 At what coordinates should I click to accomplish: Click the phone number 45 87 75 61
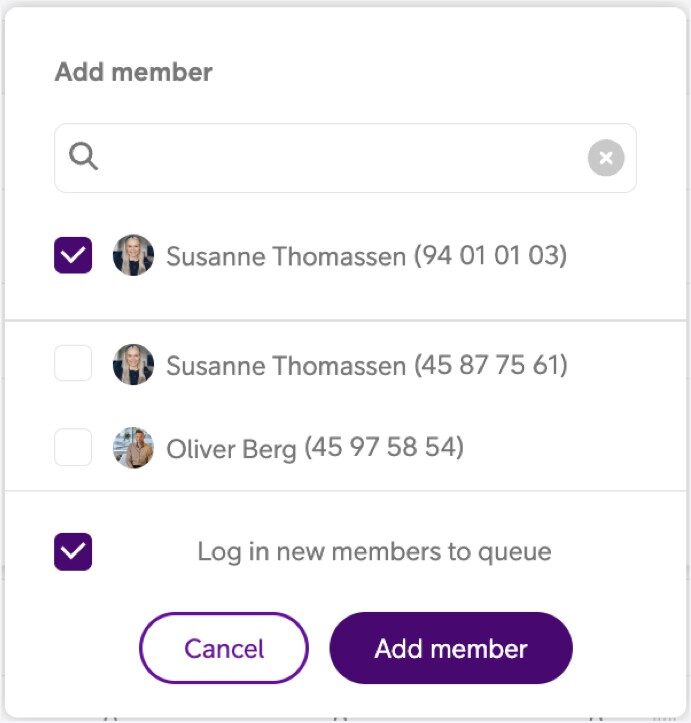click(491, 365)
